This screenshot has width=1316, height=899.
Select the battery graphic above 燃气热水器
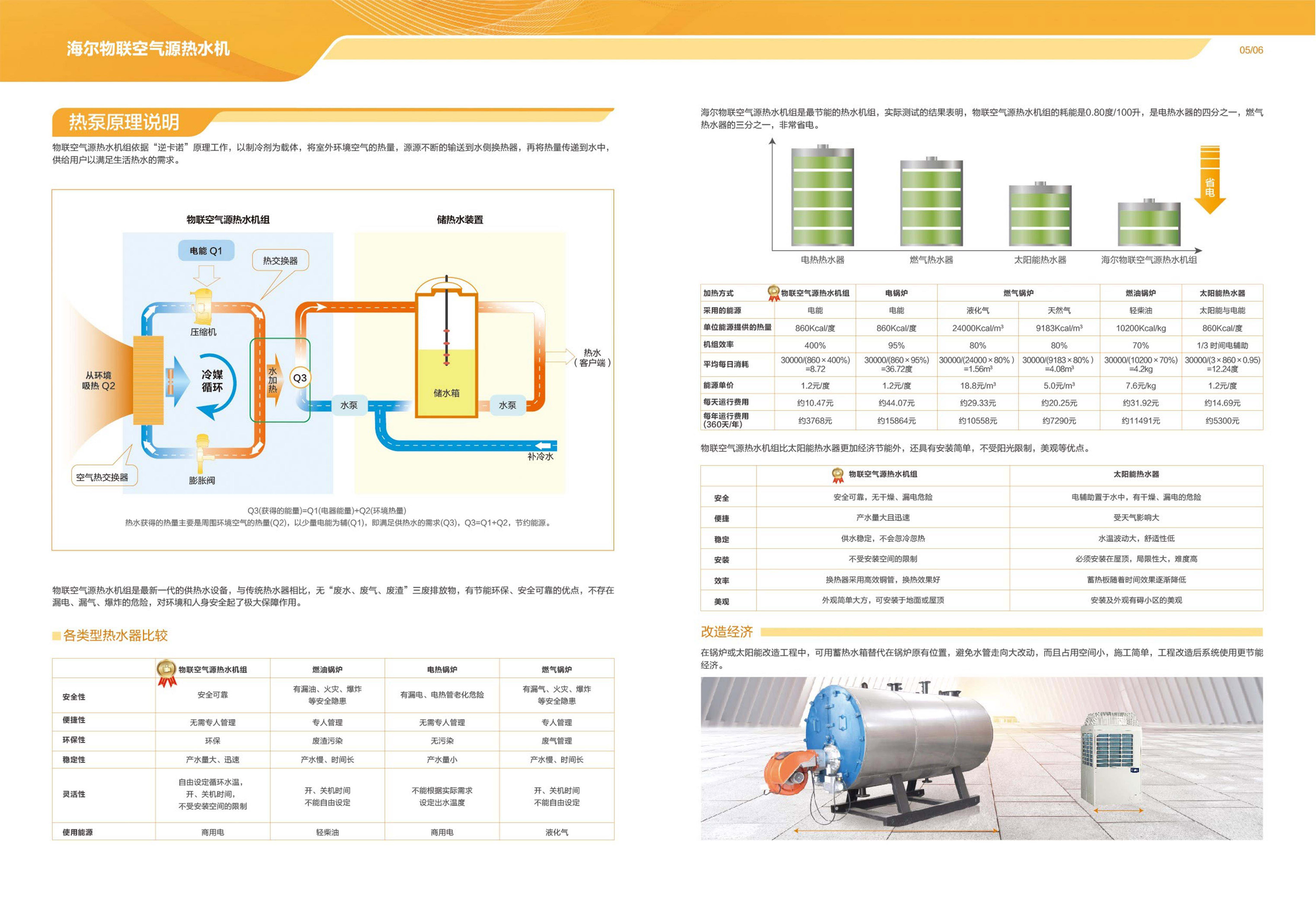pos(932,202)
